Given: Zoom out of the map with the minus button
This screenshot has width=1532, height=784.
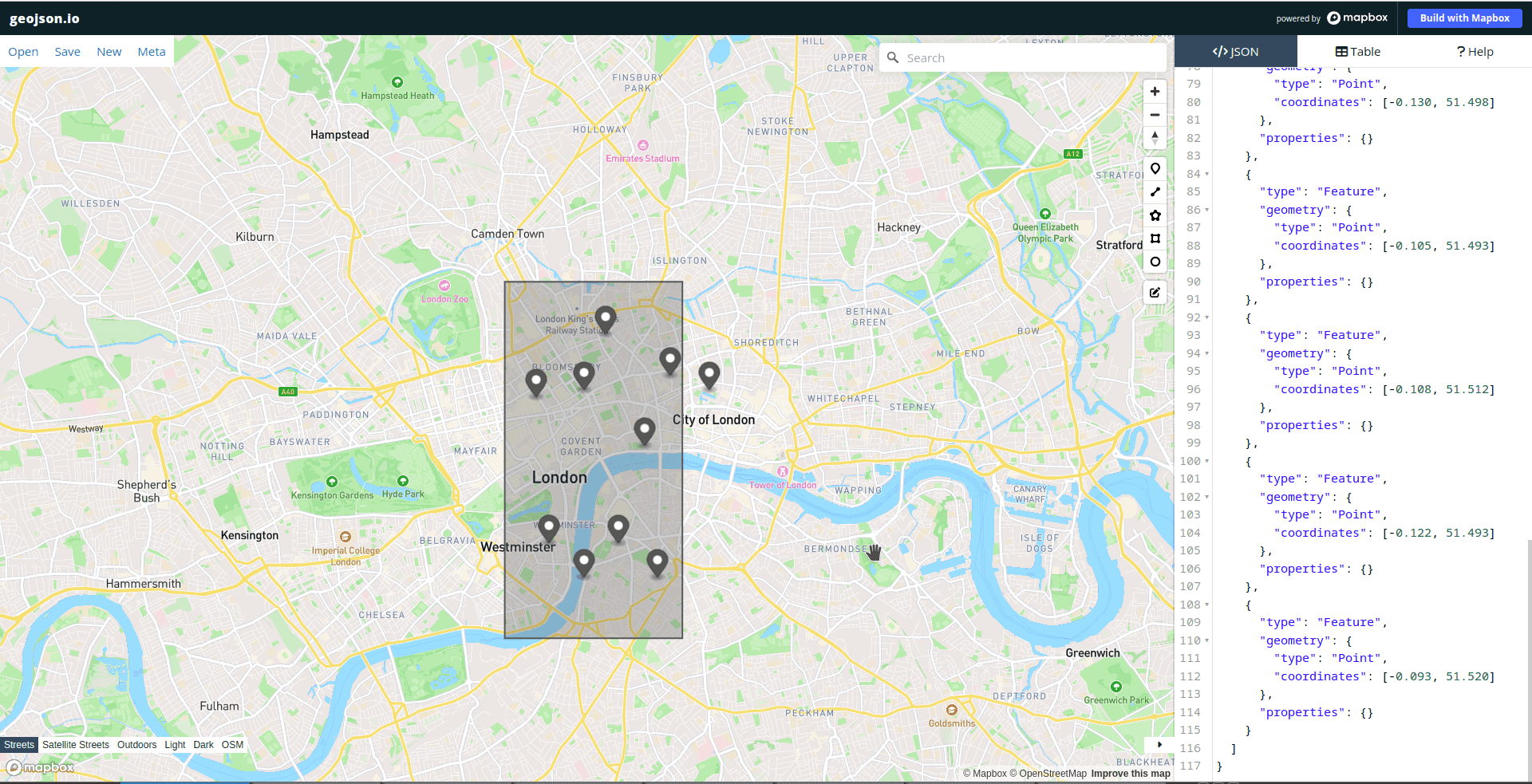Looking at the screenshot, I should 1155,115.
